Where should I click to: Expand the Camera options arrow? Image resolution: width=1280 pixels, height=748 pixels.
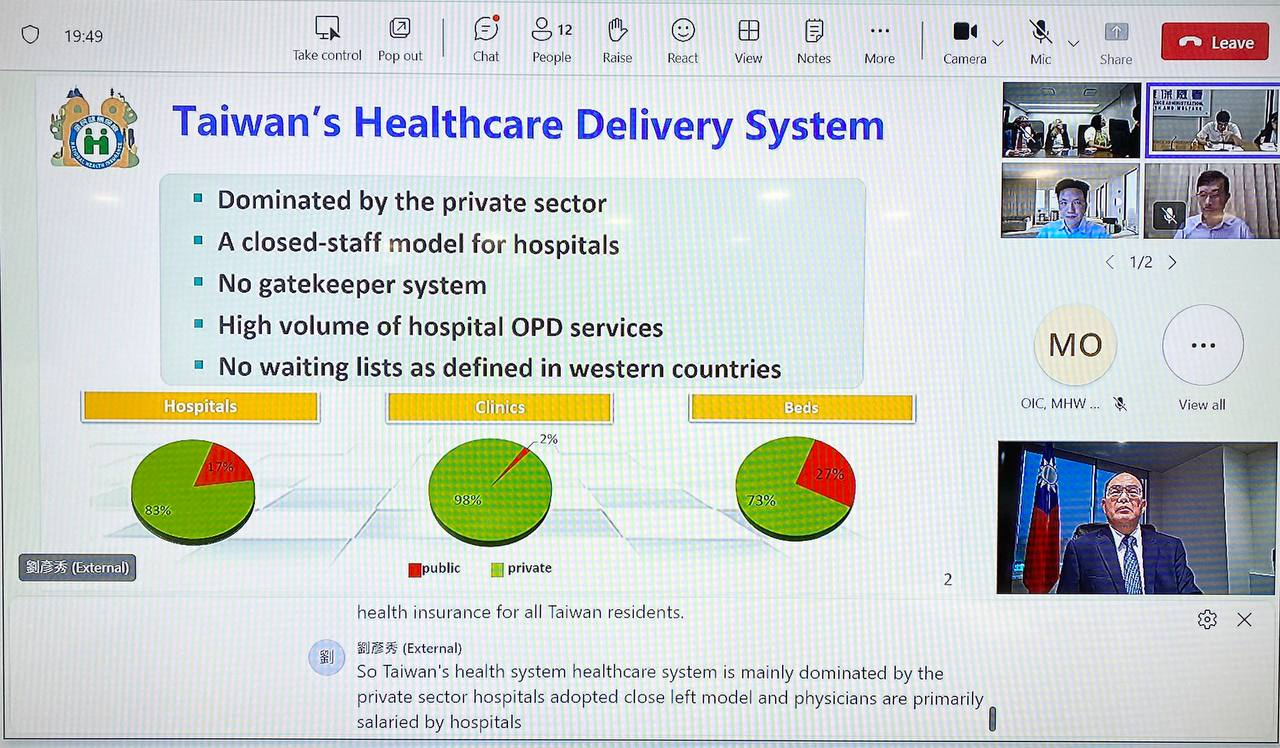(997, 43)
